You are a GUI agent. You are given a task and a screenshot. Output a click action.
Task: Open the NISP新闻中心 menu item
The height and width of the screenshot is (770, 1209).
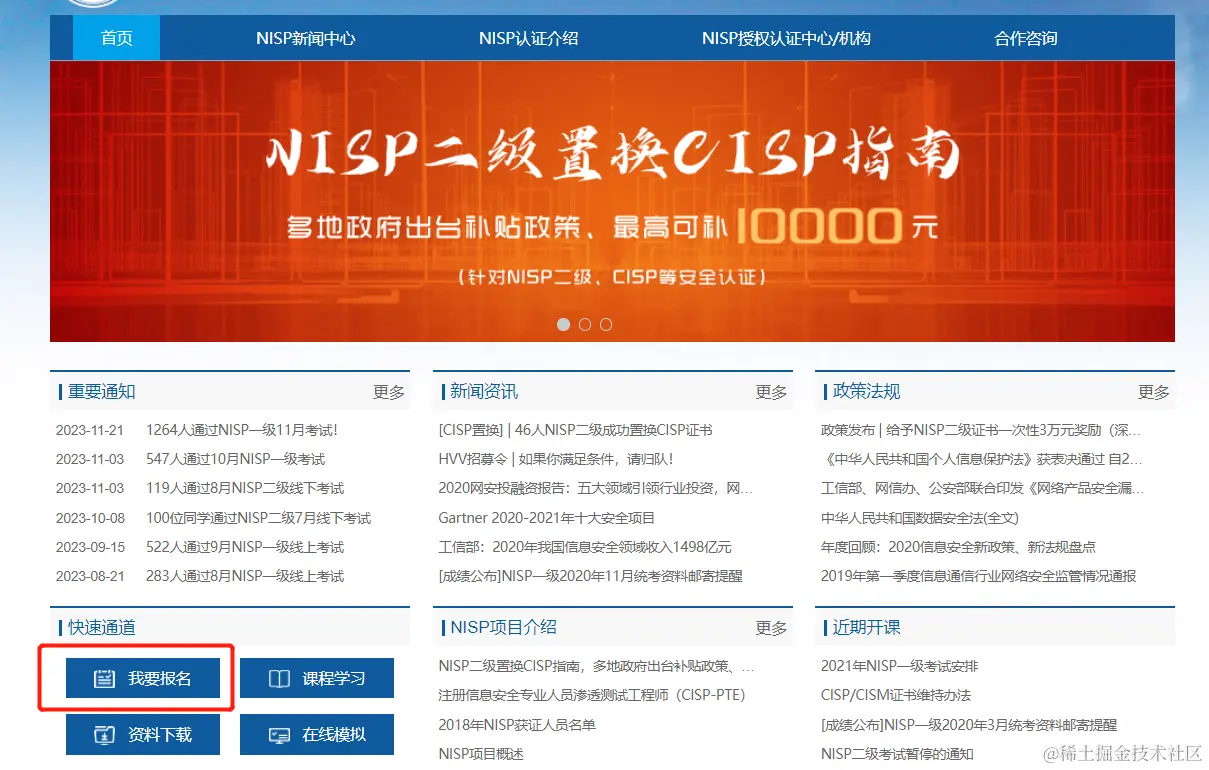click(x=305, y=38)
